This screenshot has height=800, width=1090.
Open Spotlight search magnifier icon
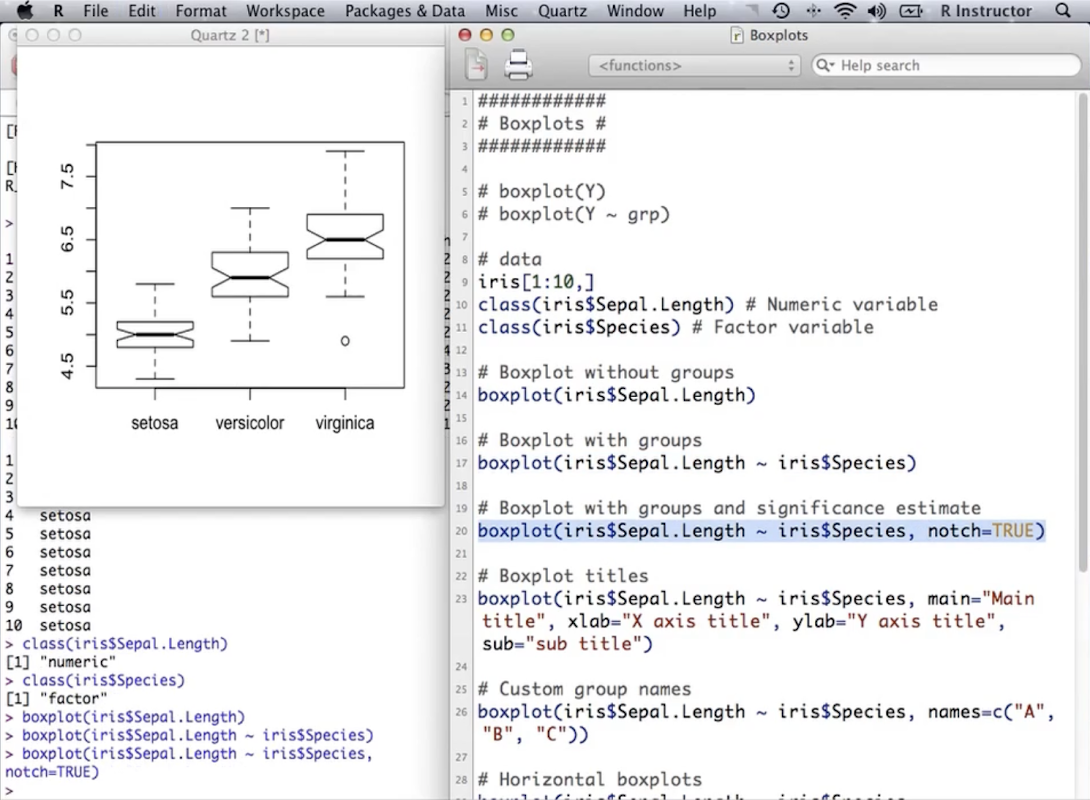1063,11
